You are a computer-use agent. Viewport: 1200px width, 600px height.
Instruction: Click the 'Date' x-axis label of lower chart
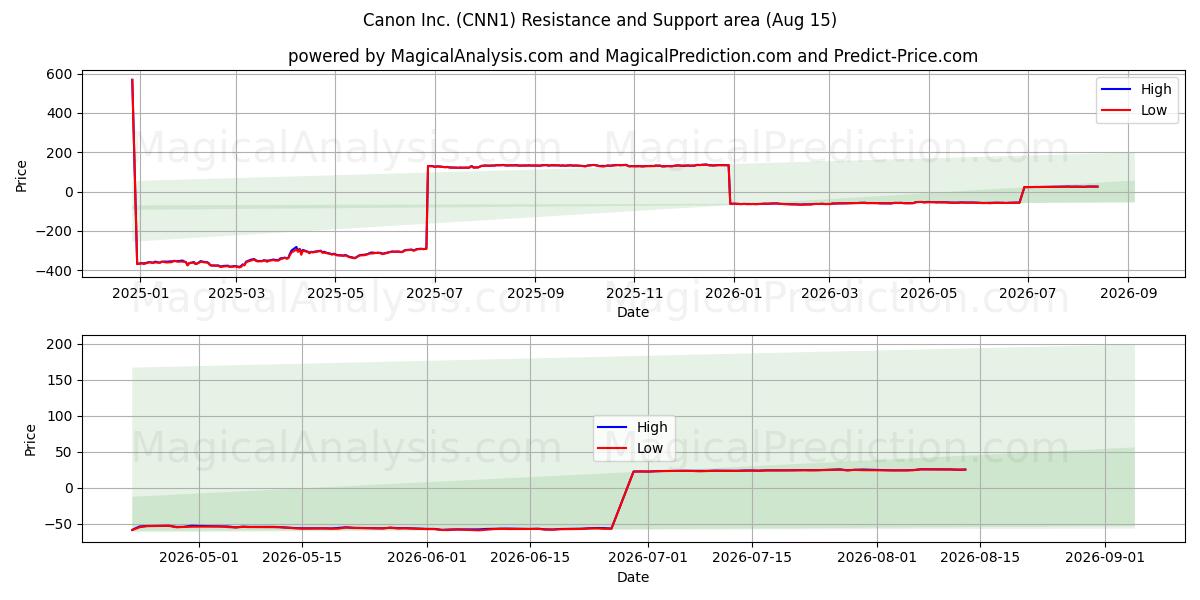(633, 577)
